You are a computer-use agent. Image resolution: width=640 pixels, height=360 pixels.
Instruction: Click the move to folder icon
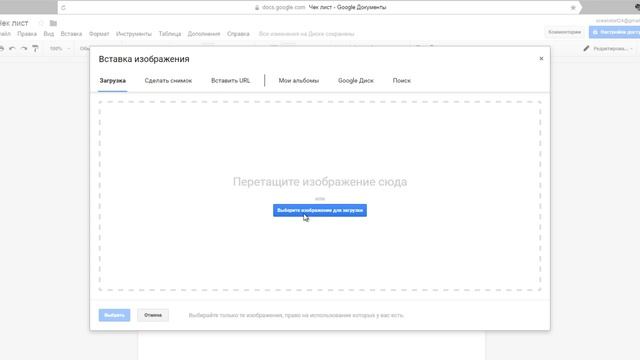53,23
